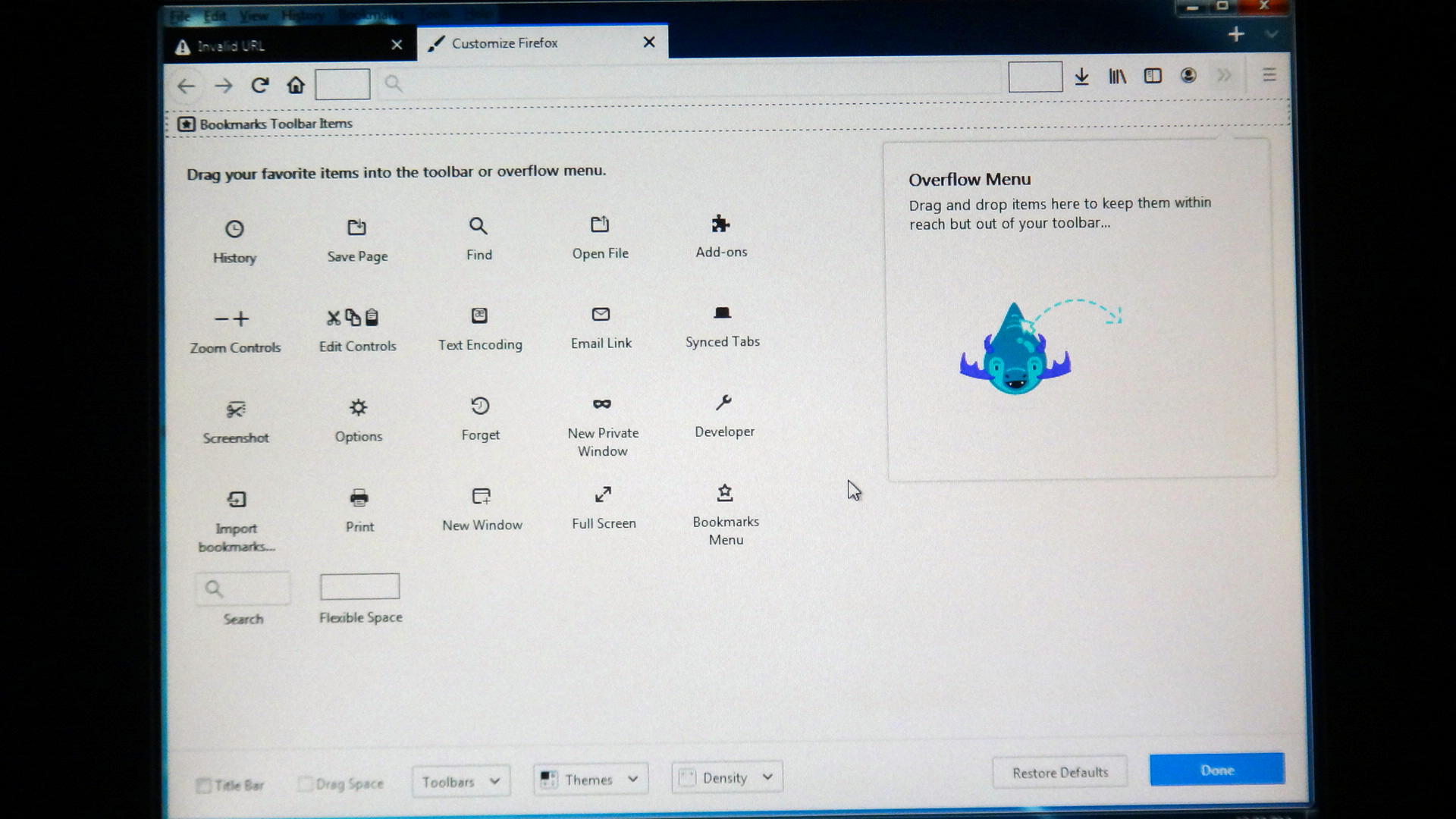
Task: Expand the Themes dropdown menu
Action: (x=590, y=780)
